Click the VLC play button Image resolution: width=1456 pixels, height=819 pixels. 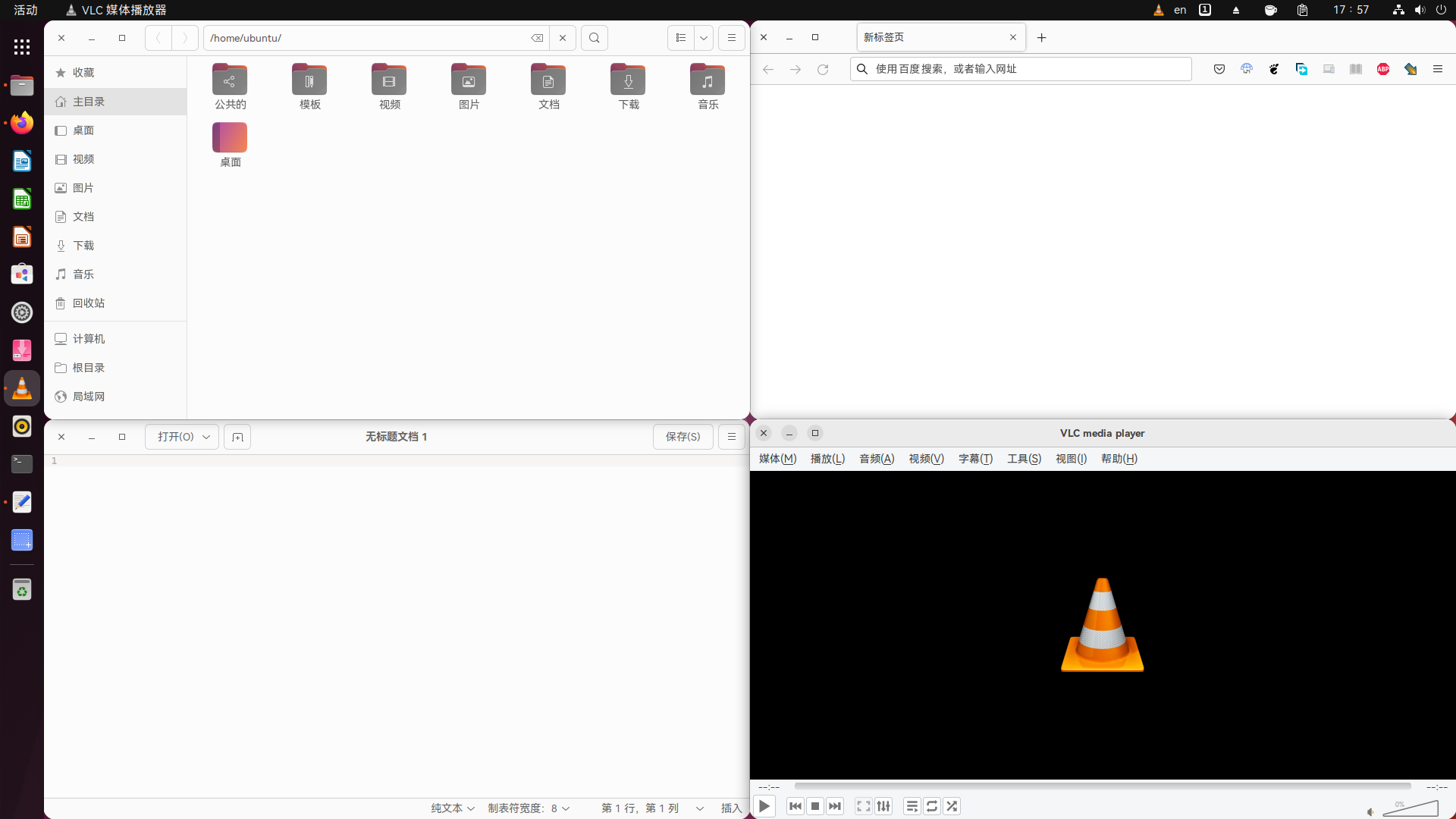(764, 806)
